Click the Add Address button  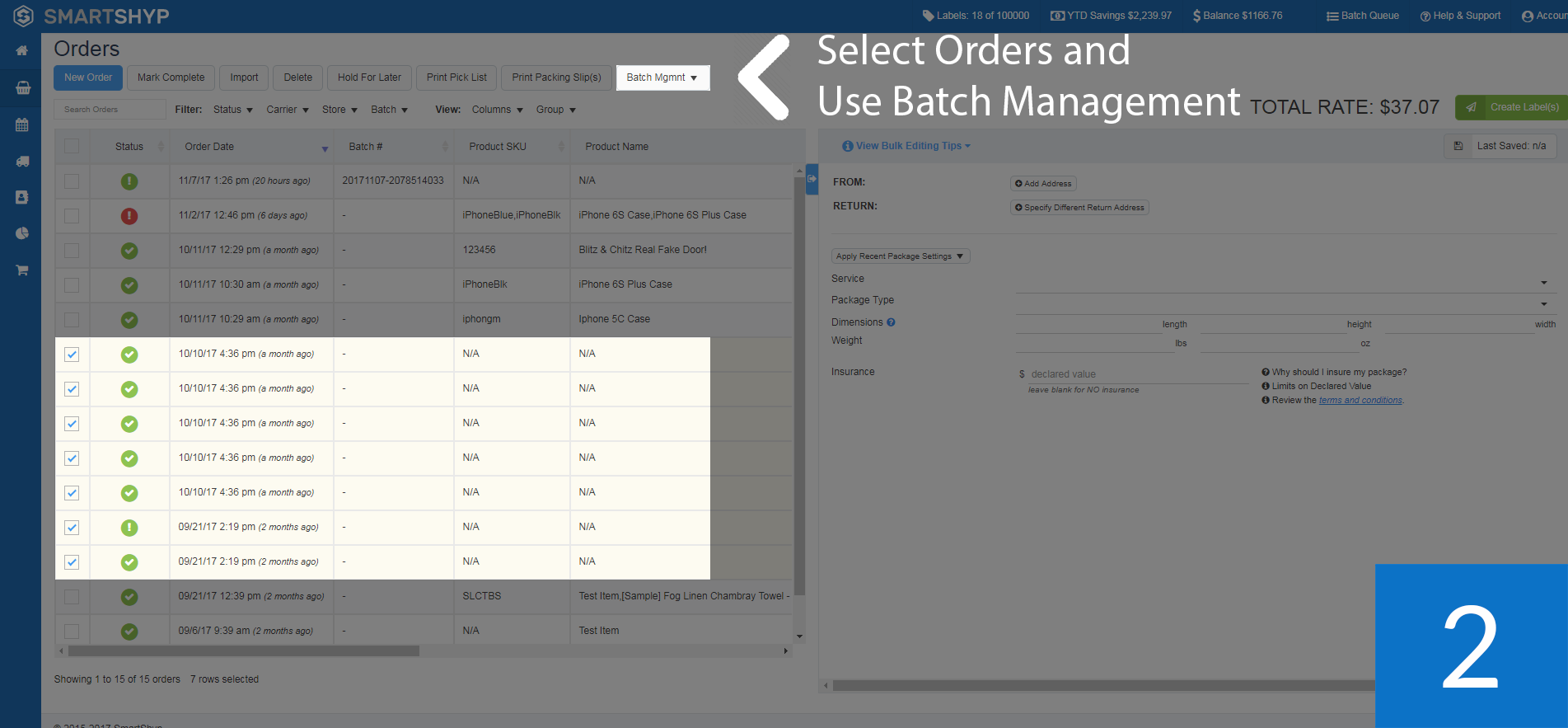[1043, 184]
